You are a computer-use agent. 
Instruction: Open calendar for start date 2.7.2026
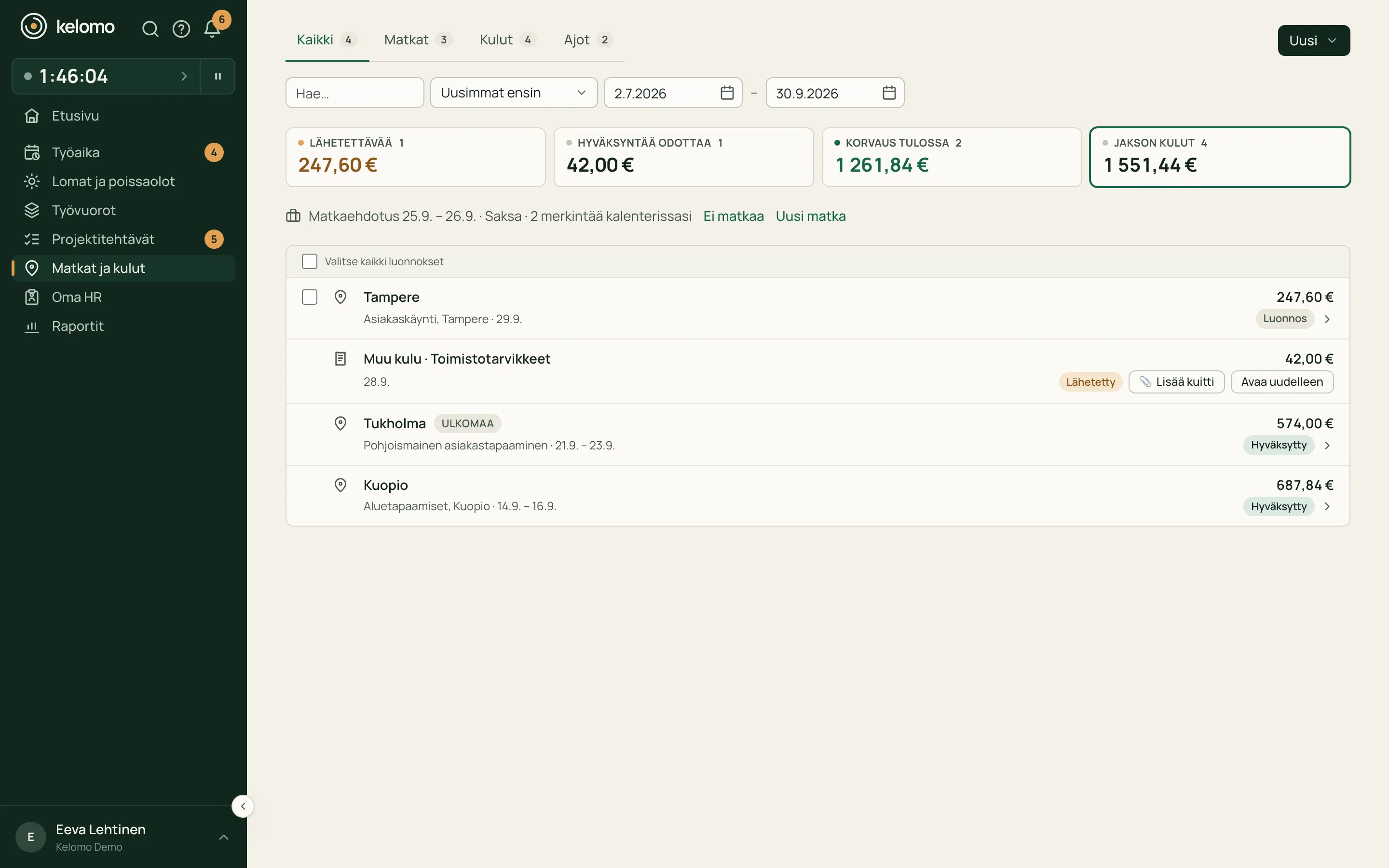(727, 93)
